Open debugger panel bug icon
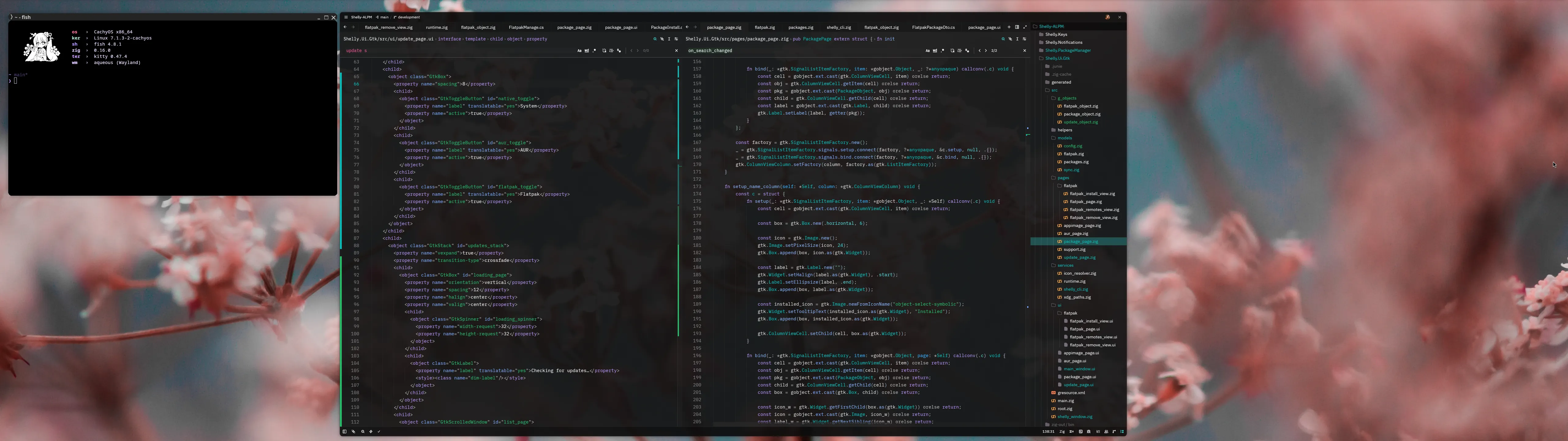 pos(1089,431)
